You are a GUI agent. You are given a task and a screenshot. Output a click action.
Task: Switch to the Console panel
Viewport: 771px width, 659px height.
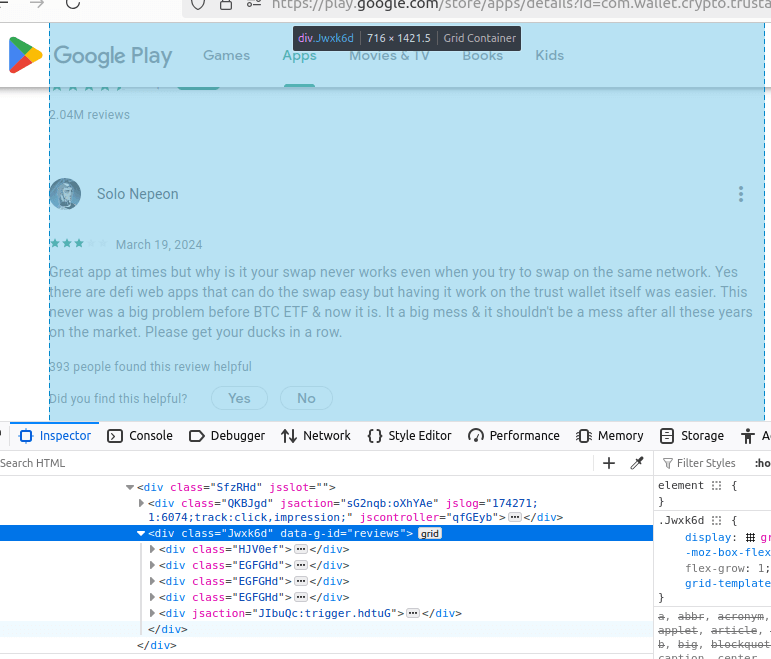[x=140, y=436]
